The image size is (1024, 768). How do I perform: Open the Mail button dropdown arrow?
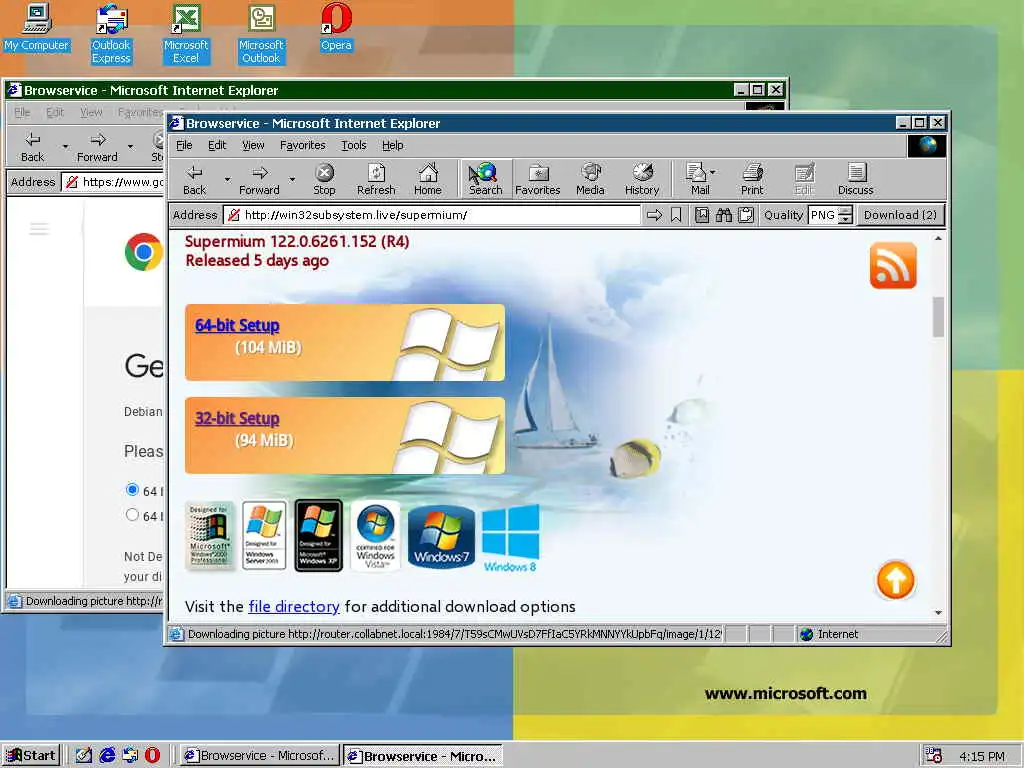tap(712, 172)
